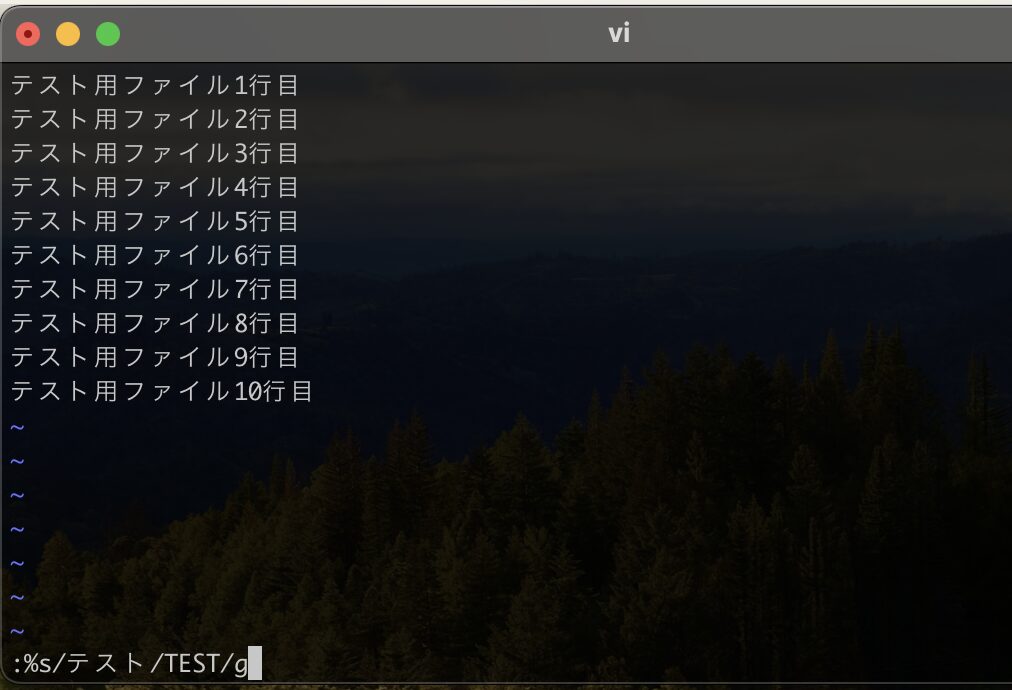1012x690 pixels.
Task: Place cursor on テスト用ファイル1行目 line
Action: [x=154, y=85]
